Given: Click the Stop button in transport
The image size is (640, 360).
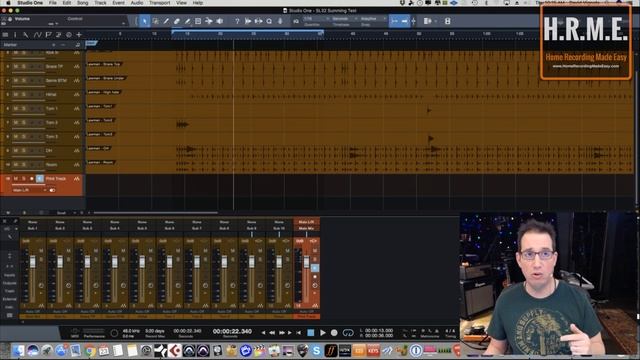Looking at the screenshot, I should coord(311,333).
